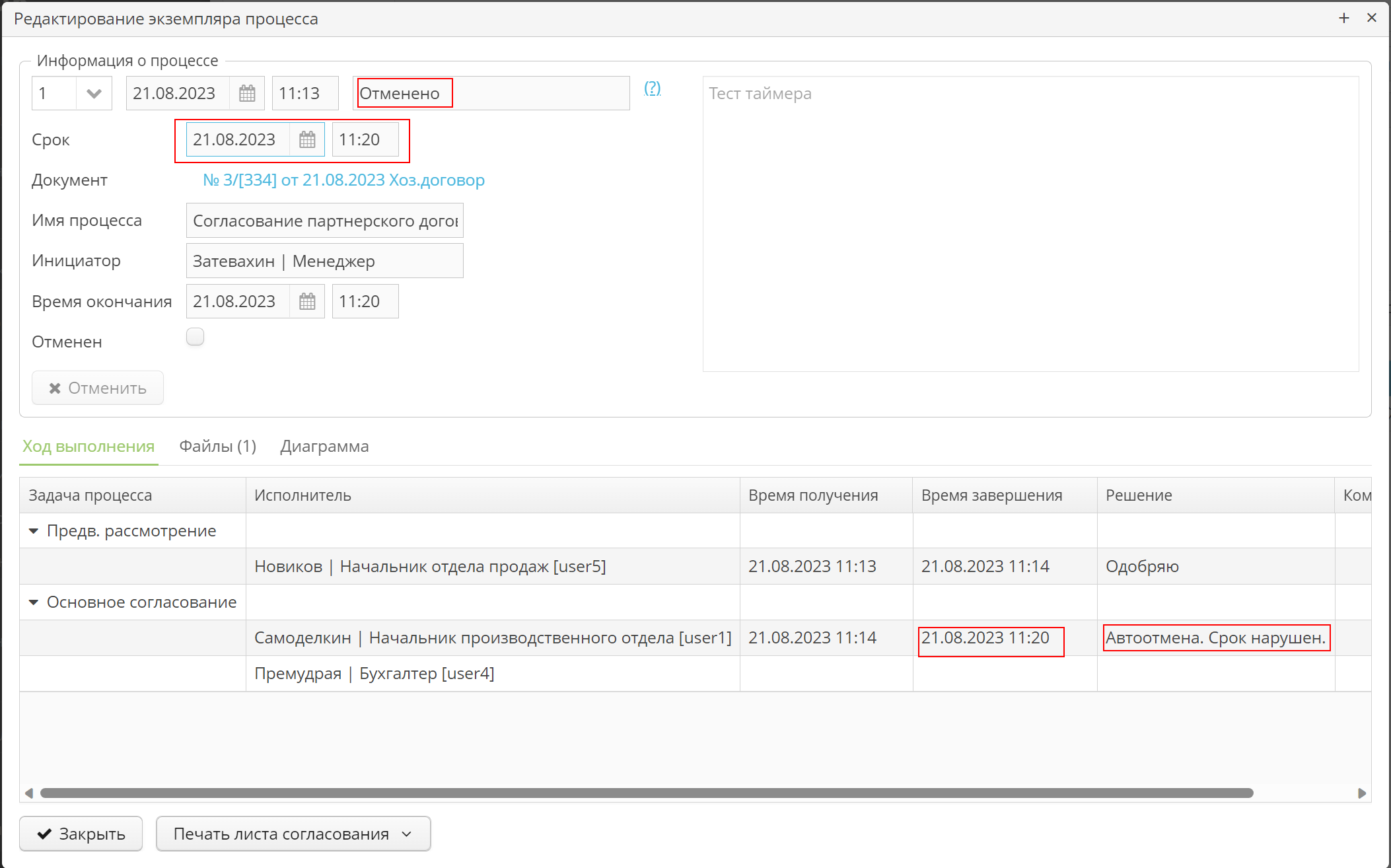Click left arrow of horizontal scrollbar
The width and height of the screenshot is (1391, 868).
28,793
